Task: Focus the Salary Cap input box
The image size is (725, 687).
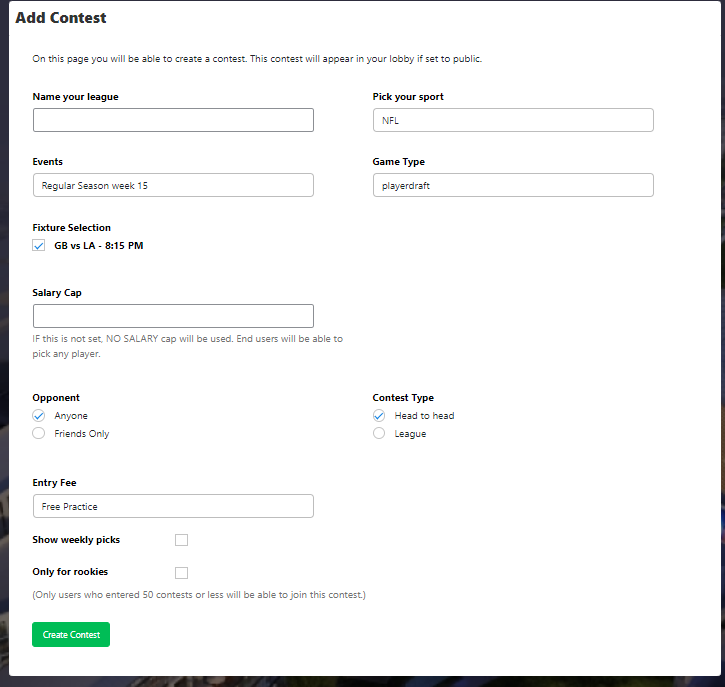Action: (173, 316)
